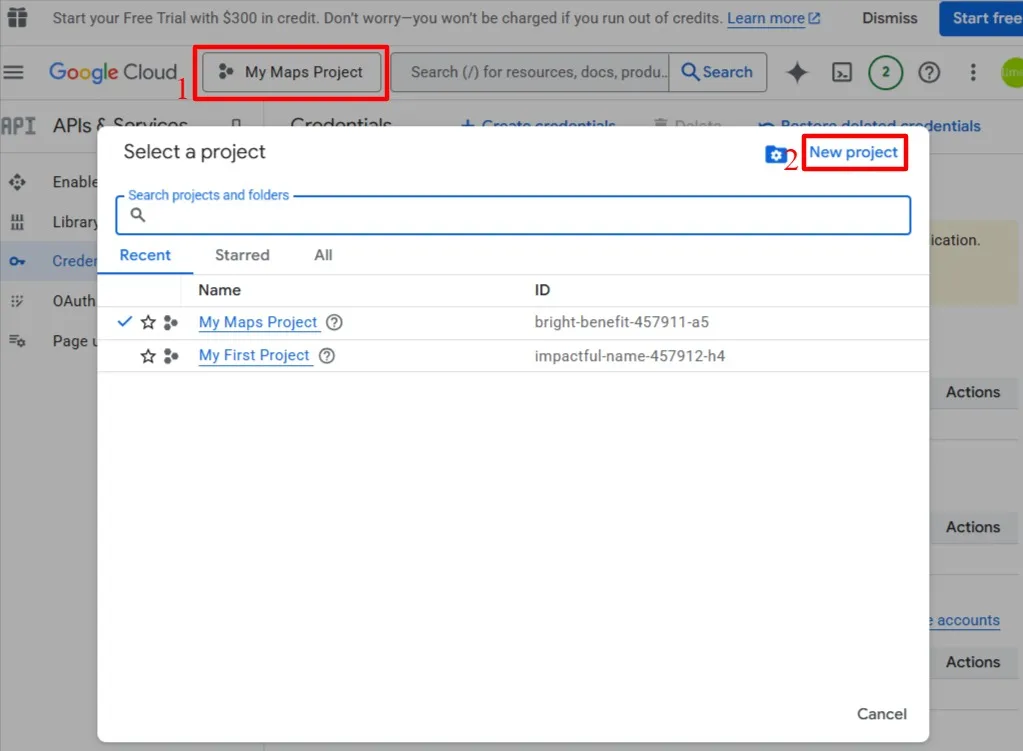Cancel the Select a project dialog

881,714
